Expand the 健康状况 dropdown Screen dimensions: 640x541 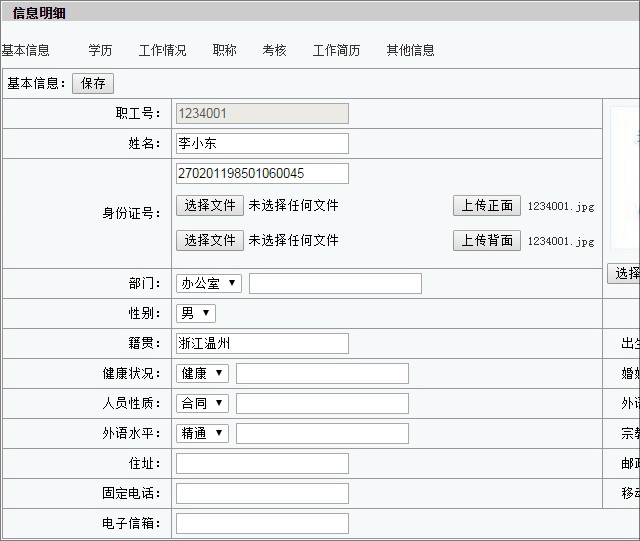tap(202, 374)
